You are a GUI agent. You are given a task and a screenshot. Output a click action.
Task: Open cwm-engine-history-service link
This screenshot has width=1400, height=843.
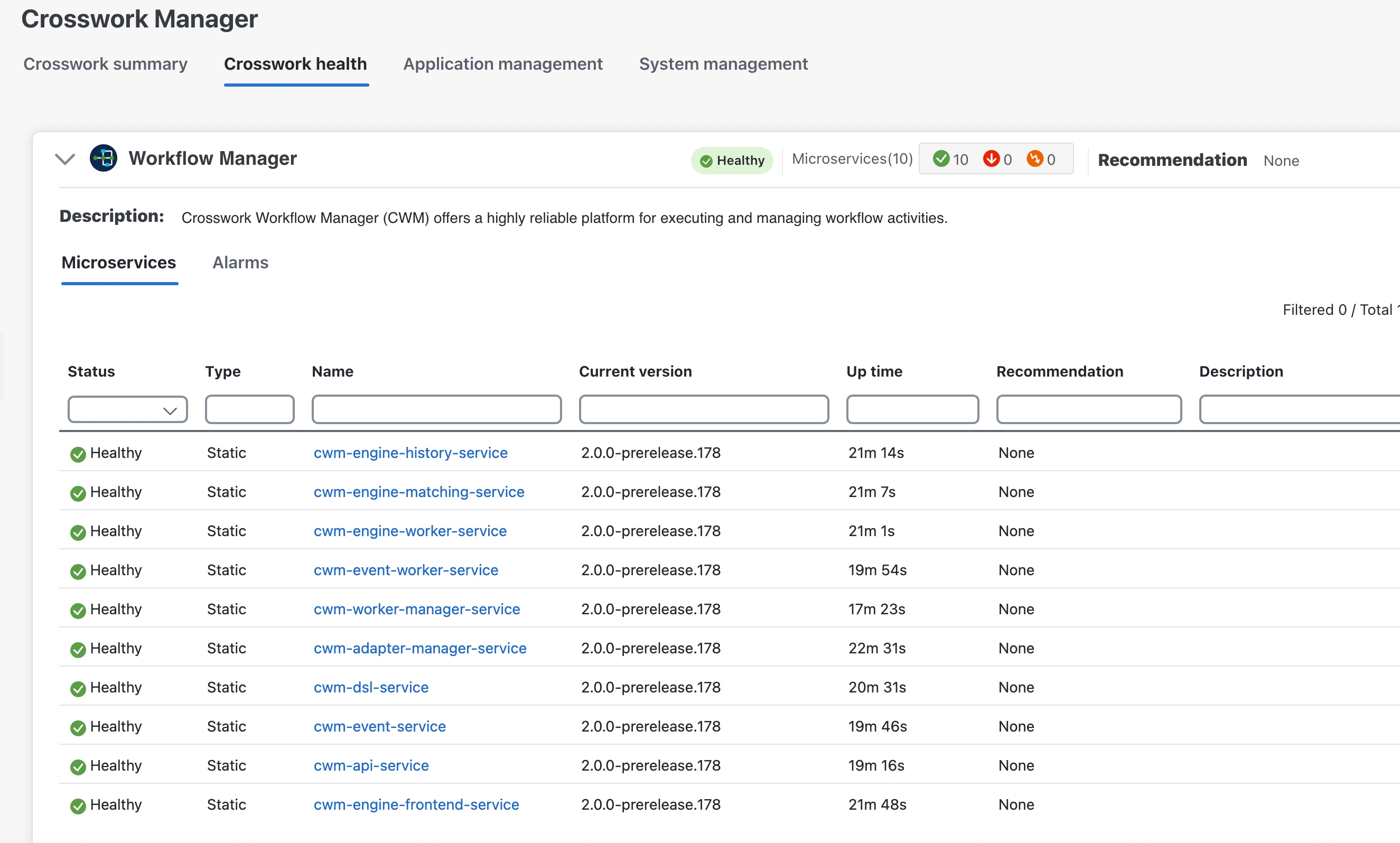tap(410, 453)
